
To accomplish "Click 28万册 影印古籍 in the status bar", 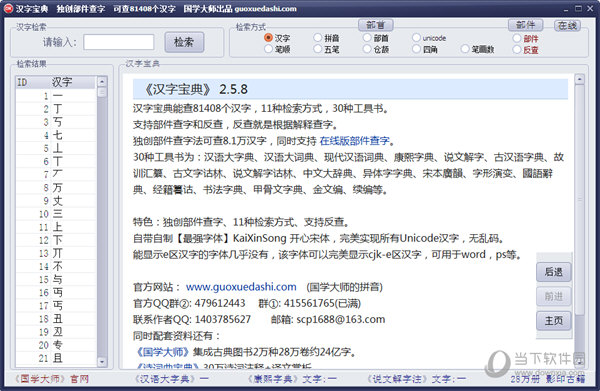I will (548, 379).
